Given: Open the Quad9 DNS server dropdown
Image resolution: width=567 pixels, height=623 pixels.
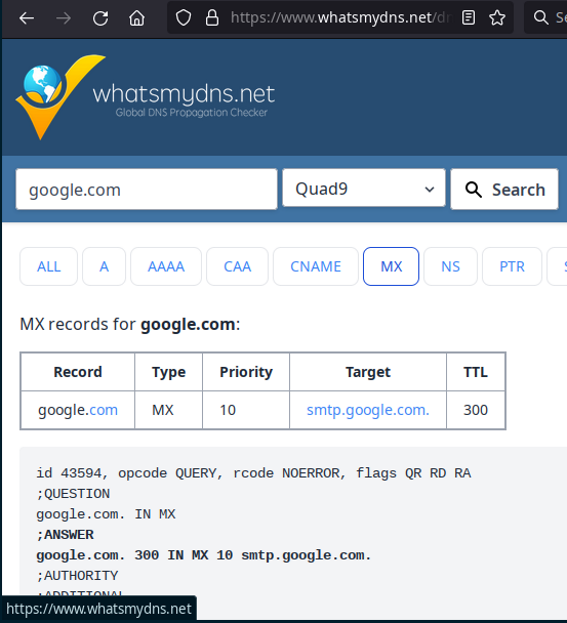Looking at the screenshot, I should tap(364, 188).
